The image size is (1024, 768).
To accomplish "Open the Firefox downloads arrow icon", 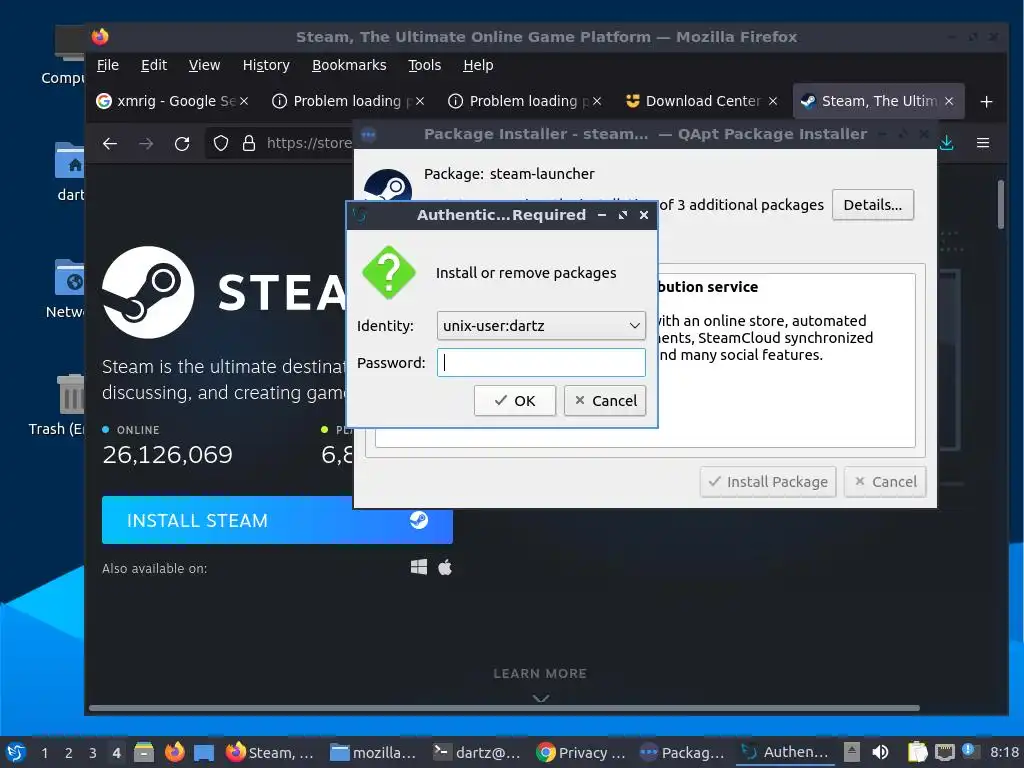I will pos(946,143).
